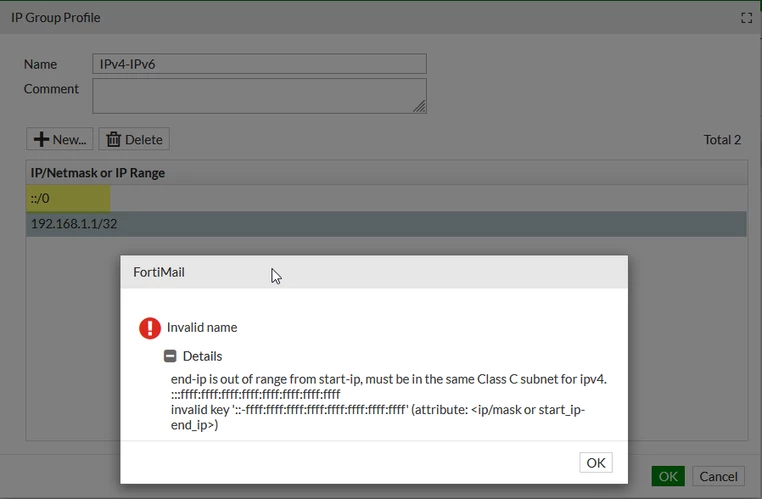
Task: Click the end-ip out of range message line
Action: pyautogui.click(x=389, y=379)
